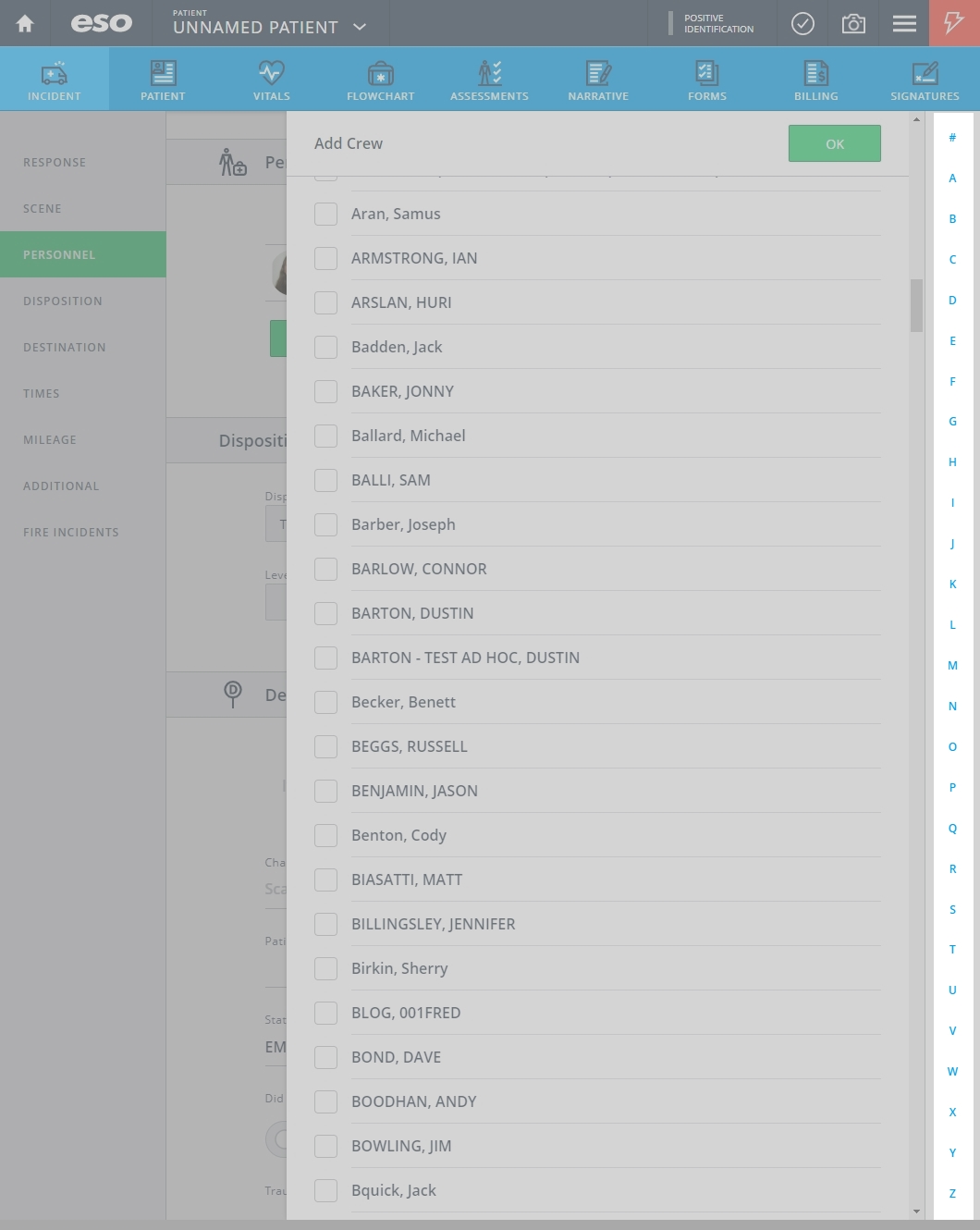
Task: Jump to letter S in the index
Action: [952, 910]
